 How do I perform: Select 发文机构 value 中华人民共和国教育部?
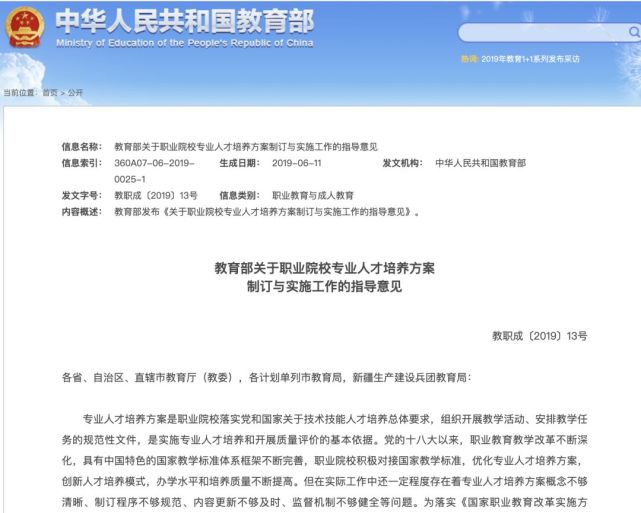tap(480, 163)
